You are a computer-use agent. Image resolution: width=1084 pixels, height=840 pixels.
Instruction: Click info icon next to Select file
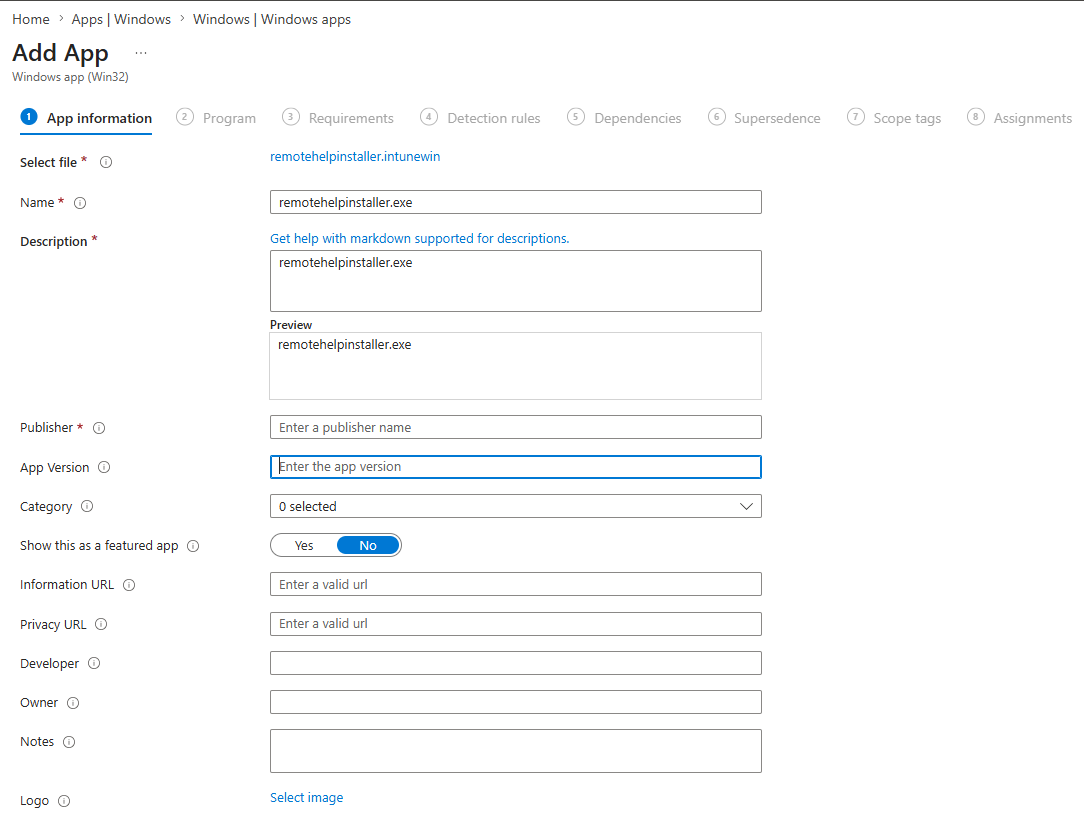click(x=106, y=162)
